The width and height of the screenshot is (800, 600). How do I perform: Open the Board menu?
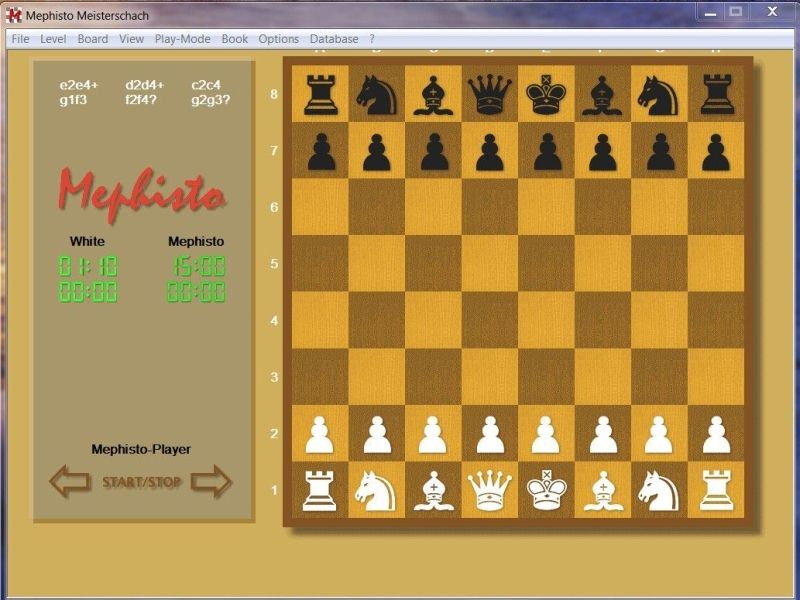(x=93, y=39)
